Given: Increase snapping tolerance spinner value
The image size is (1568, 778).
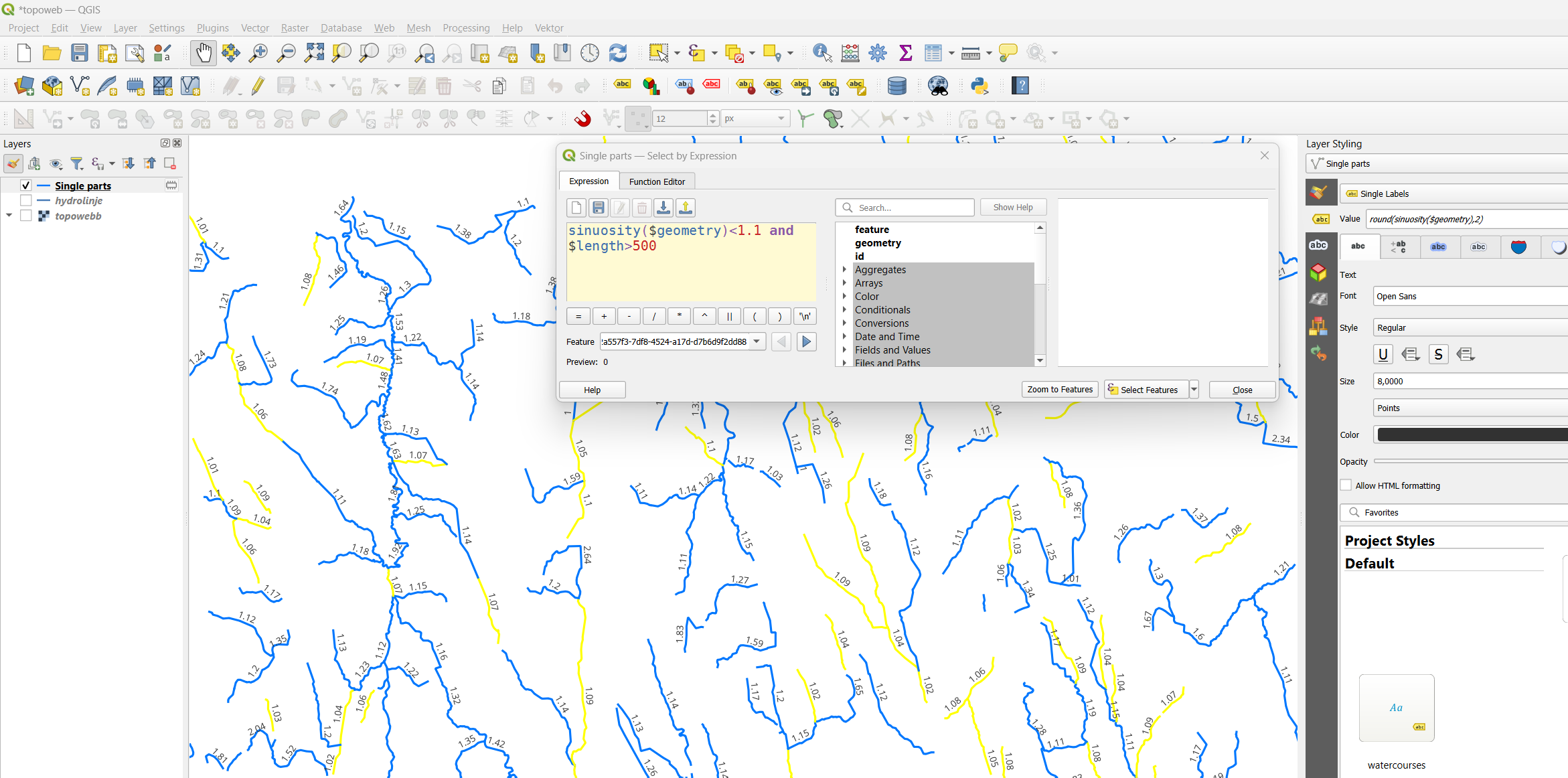Looking at the screenshot, I should 712,115.
